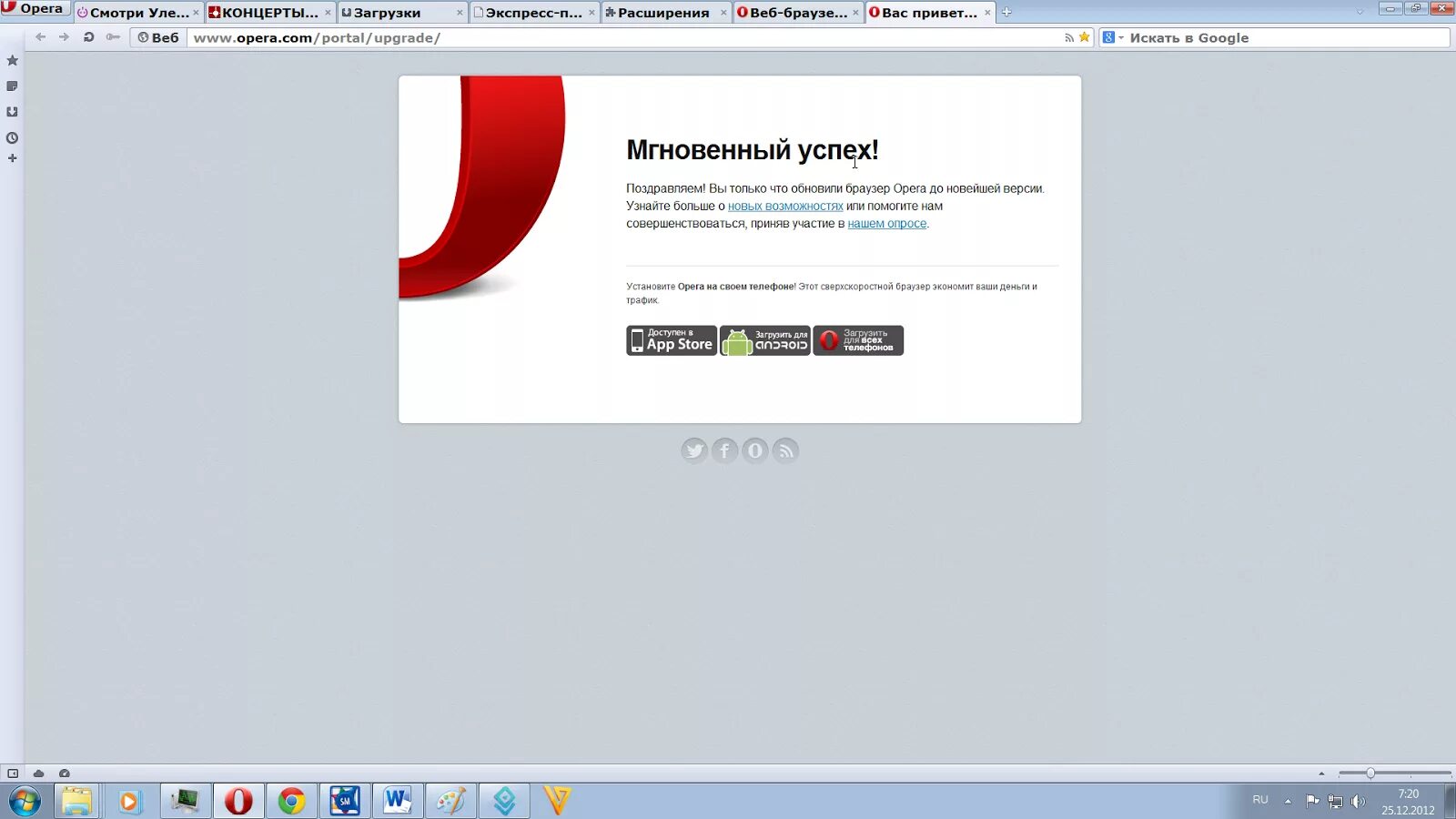Image resolution: width=1456 pixels, height=819 pixels.
Task: Open Google Chrome from the taskbar
Action: [291, 802]
